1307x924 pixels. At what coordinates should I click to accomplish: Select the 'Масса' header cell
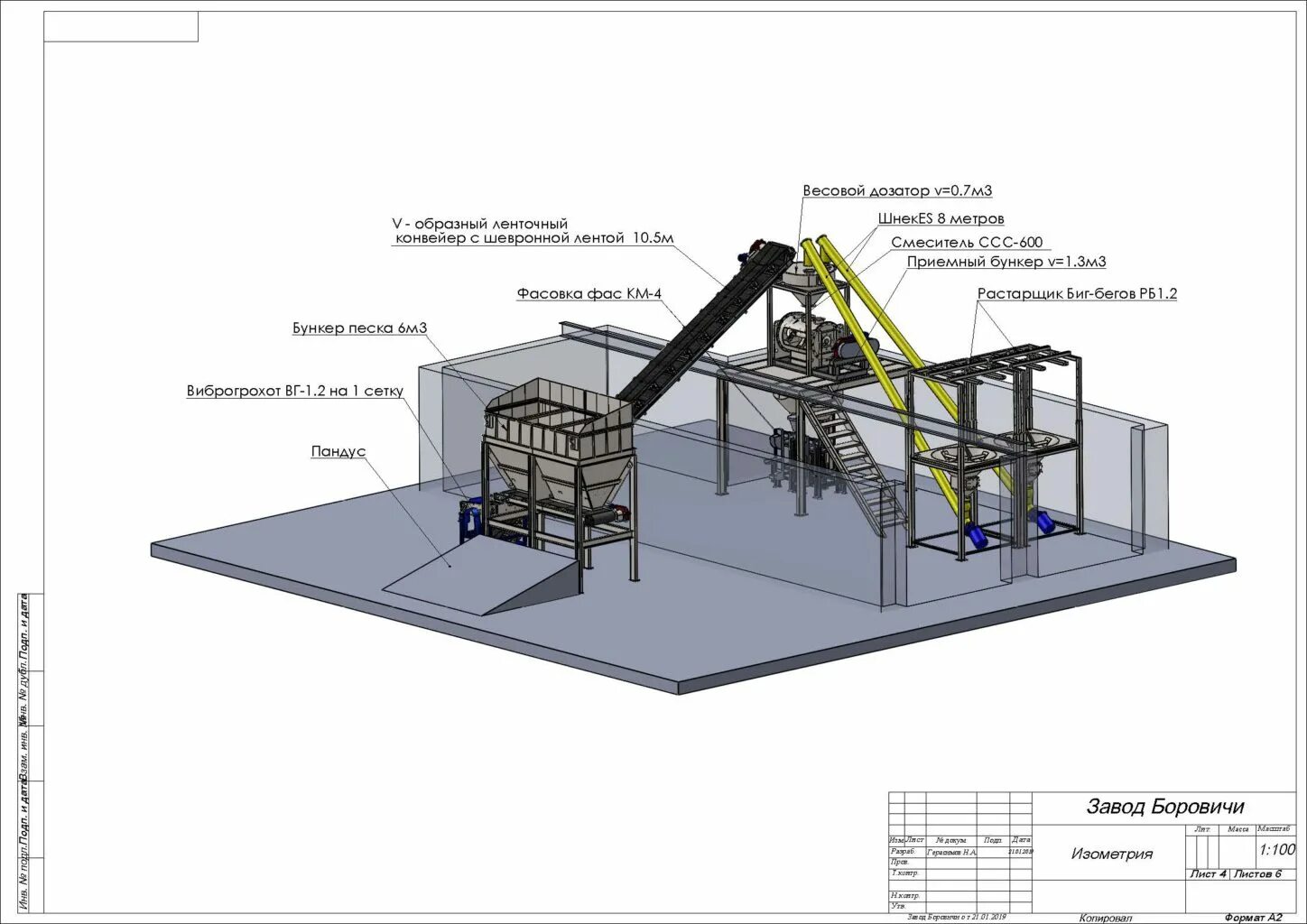click(1238, 828)
